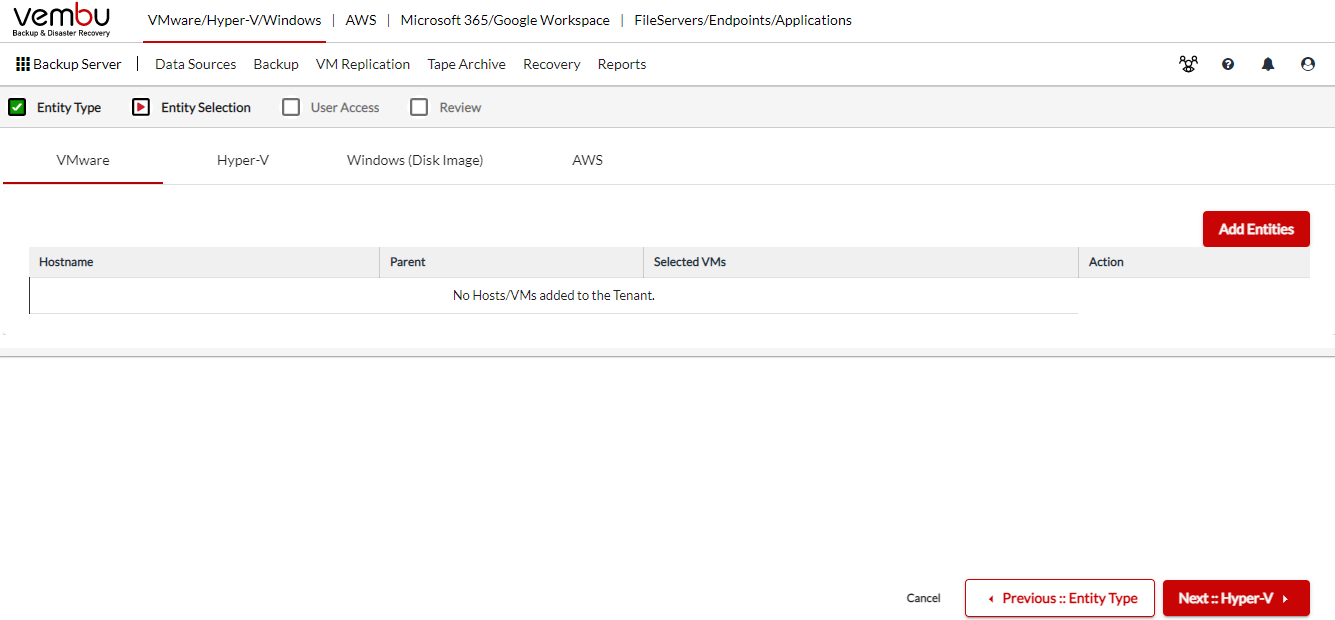Select AWS top navigation tab
The height and width of the screenshot is (620, 1335).
[361, 20]
